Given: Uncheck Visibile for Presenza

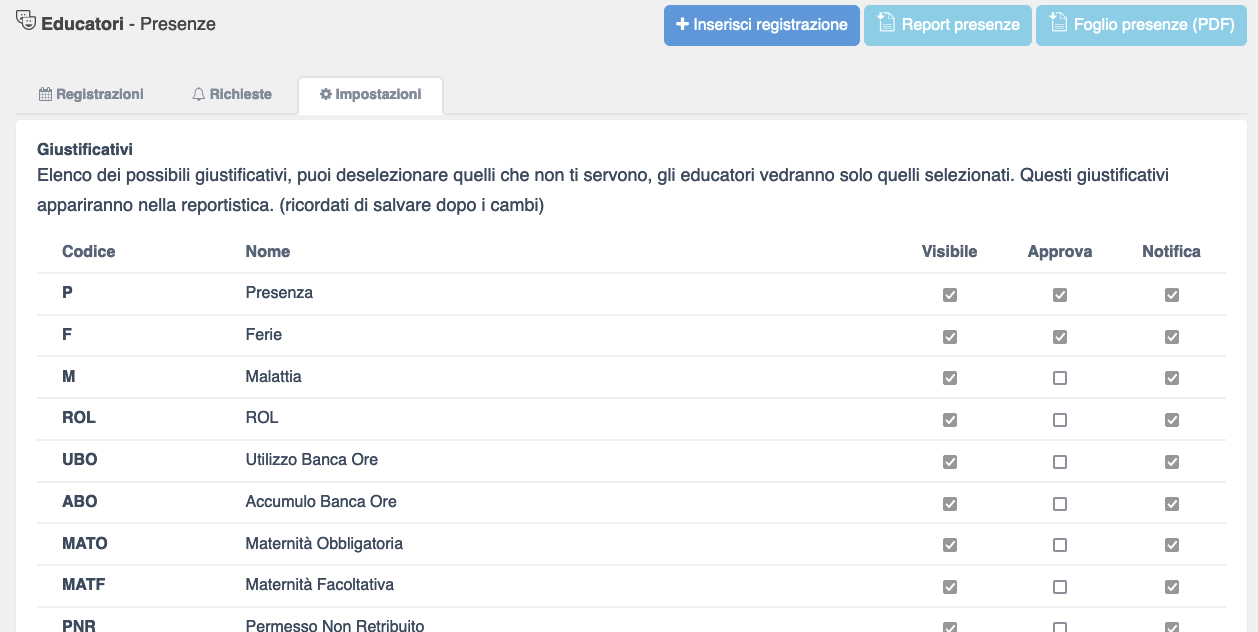Looking at the screenshot, I should pyautogui.click(x=950, y=295).
